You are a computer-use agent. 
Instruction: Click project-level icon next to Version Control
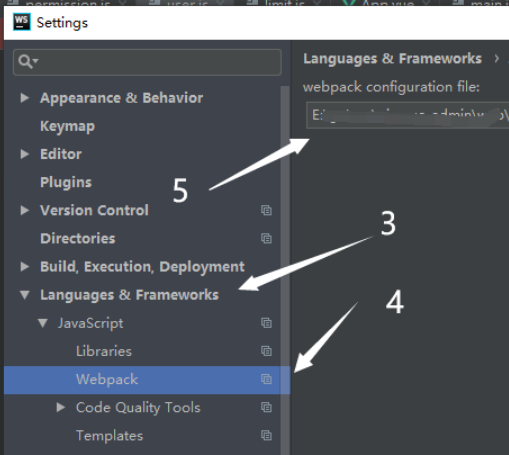coord(266,210)
